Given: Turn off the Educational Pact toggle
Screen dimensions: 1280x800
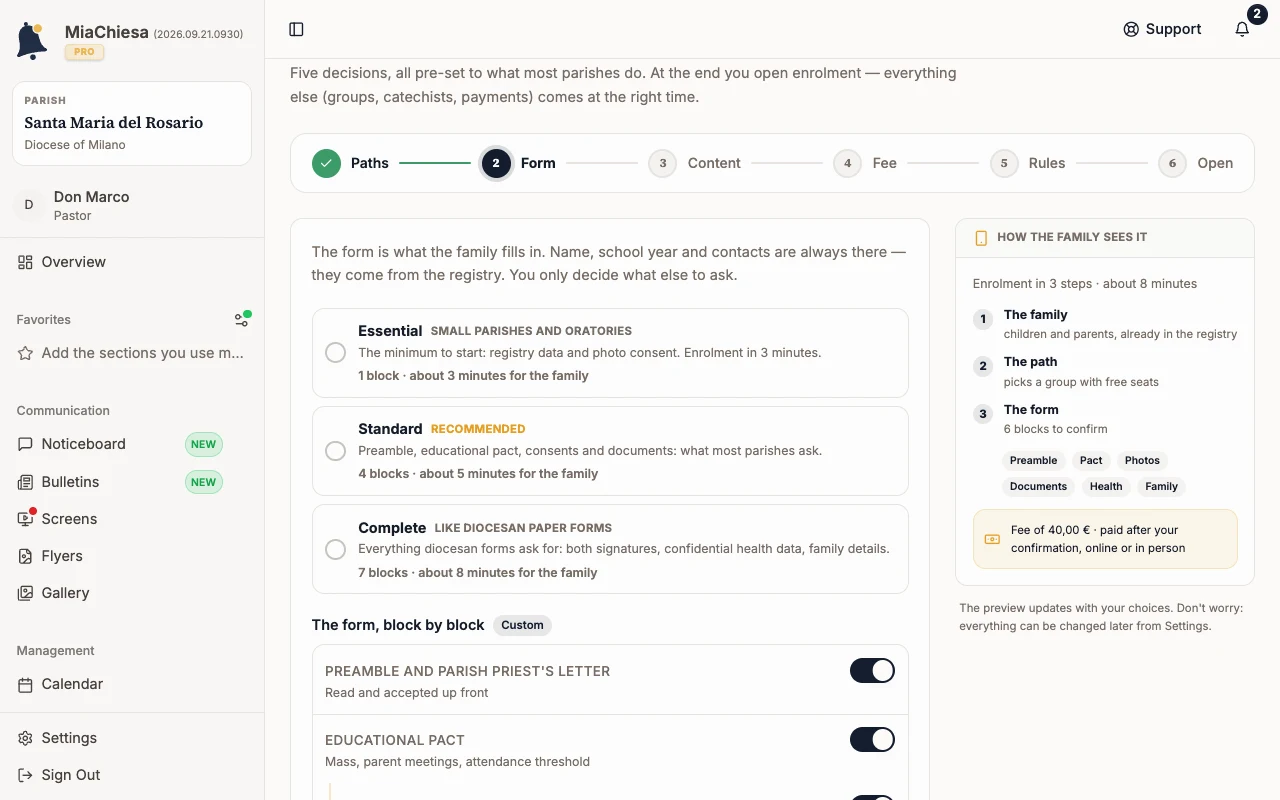Looking at the screenshot, I should coord(872,739).
